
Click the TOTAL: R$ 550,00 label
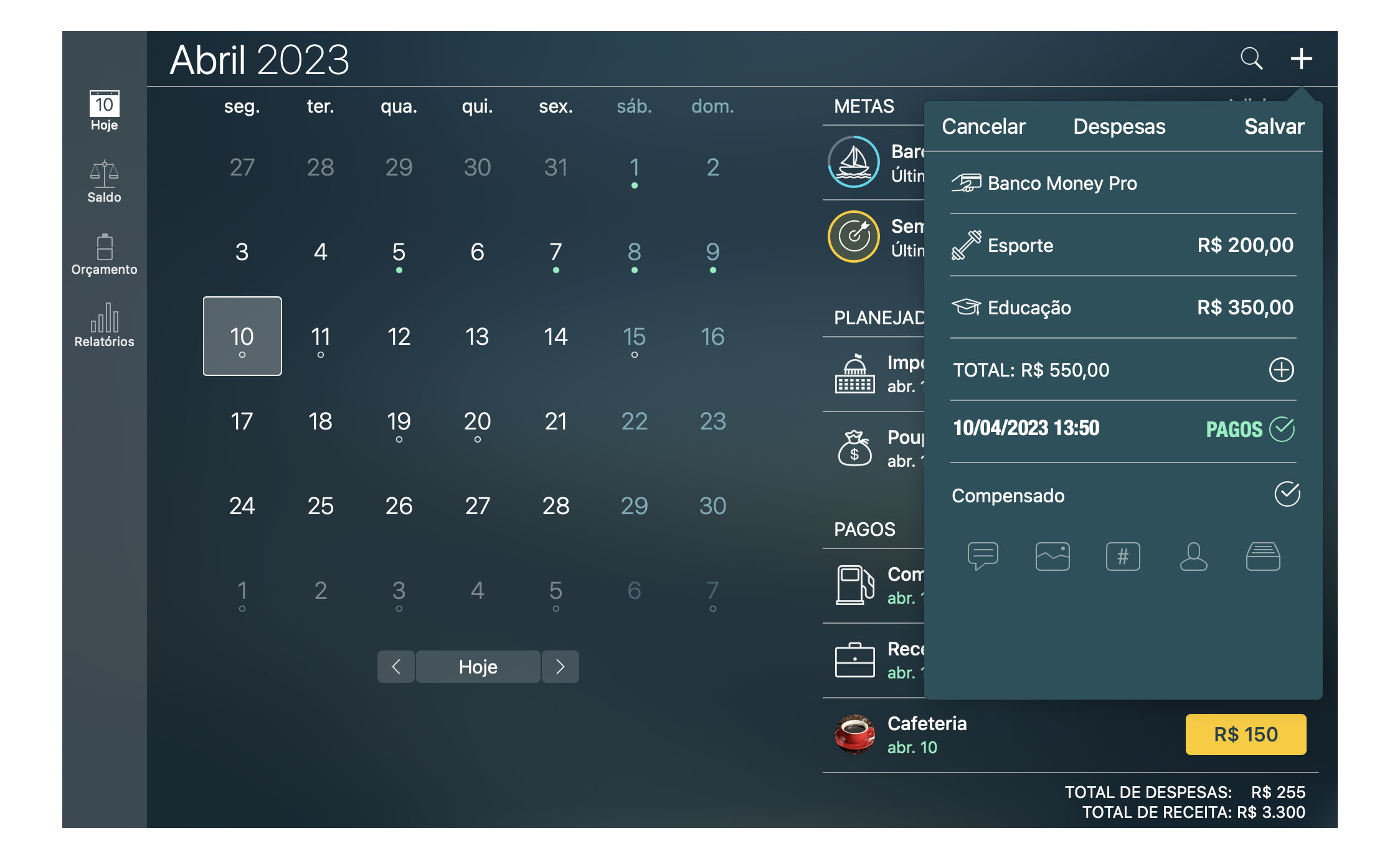coord(1031,370)
